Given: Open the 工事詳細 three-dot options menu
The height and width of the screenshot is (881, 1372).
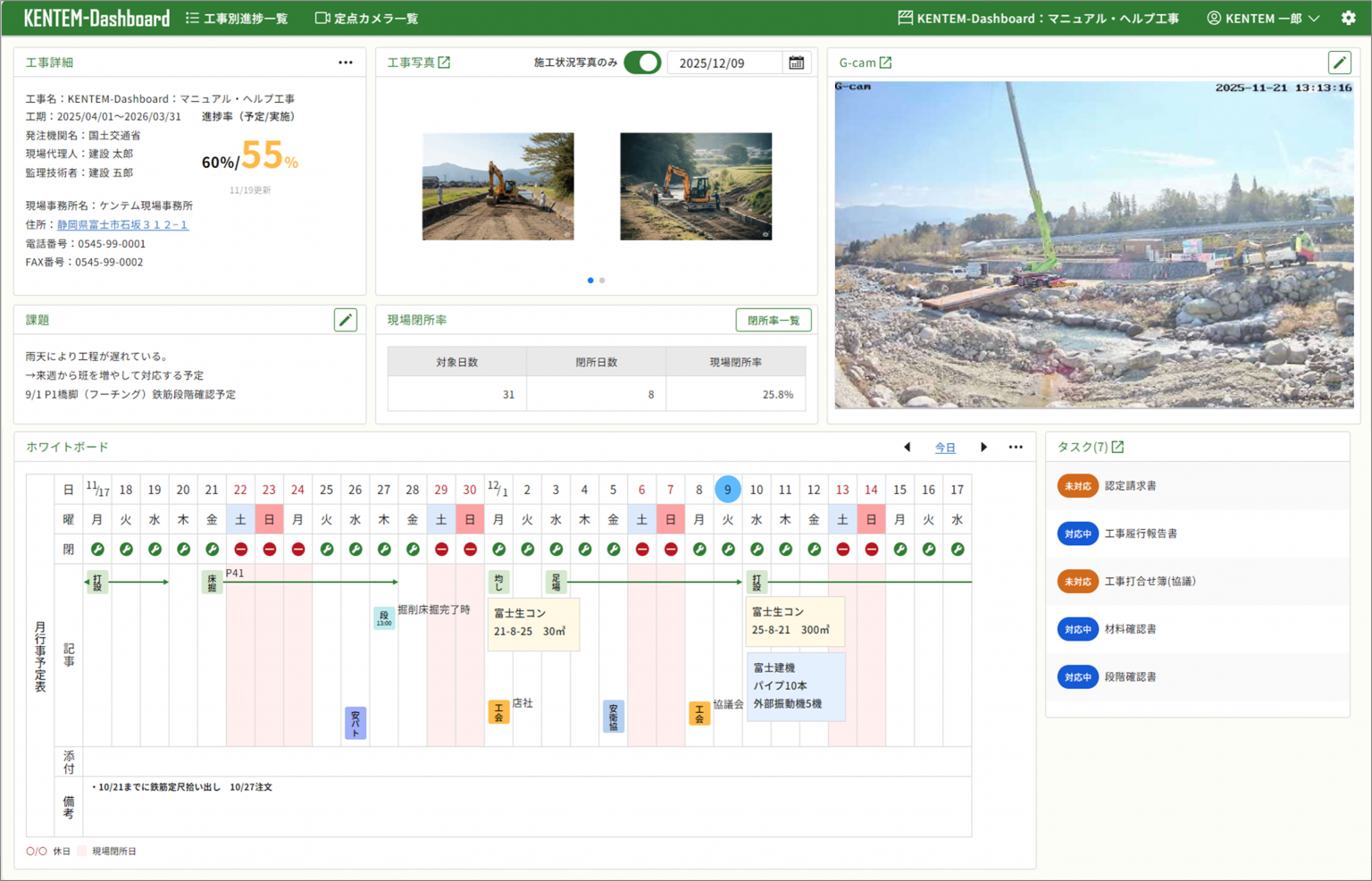Looking at the screenshot, I should click(x=346, y=62).
